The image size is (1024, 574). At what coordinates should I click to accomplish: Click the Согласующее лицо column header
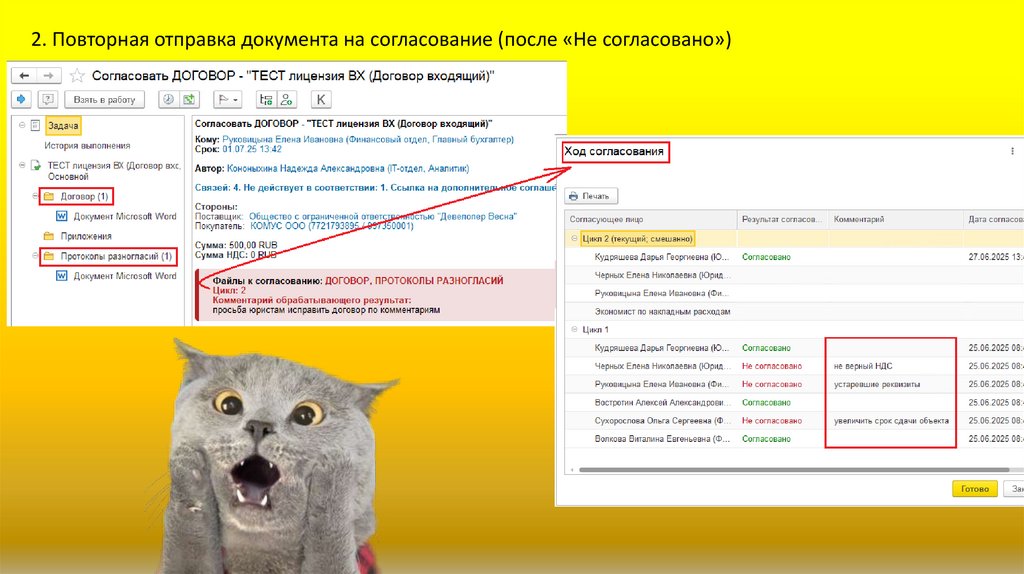(650, 219)
